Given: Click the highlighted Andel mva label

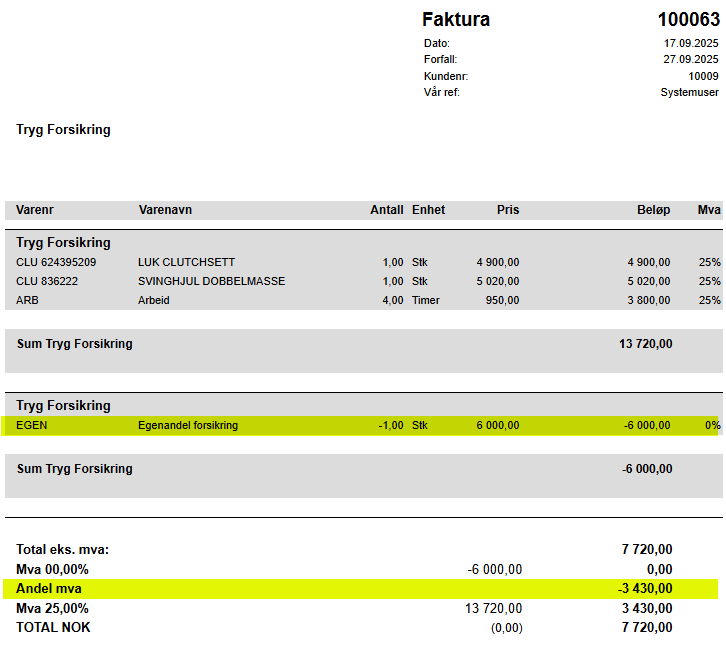Looking at the screenshot, I should click(x=49, y=589).
